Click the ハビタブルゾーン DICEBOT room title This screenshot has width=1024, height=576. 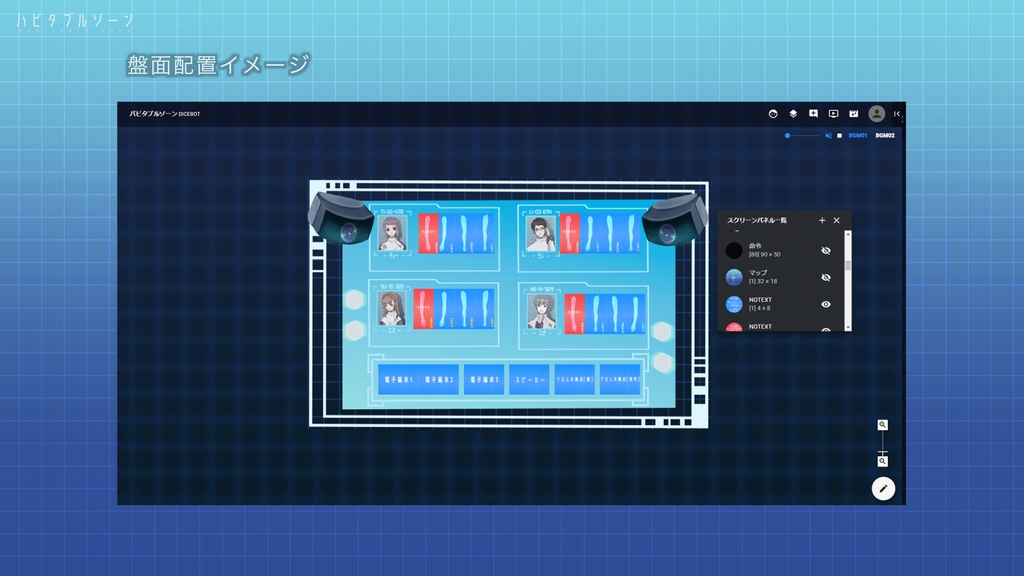pos(165,114)
